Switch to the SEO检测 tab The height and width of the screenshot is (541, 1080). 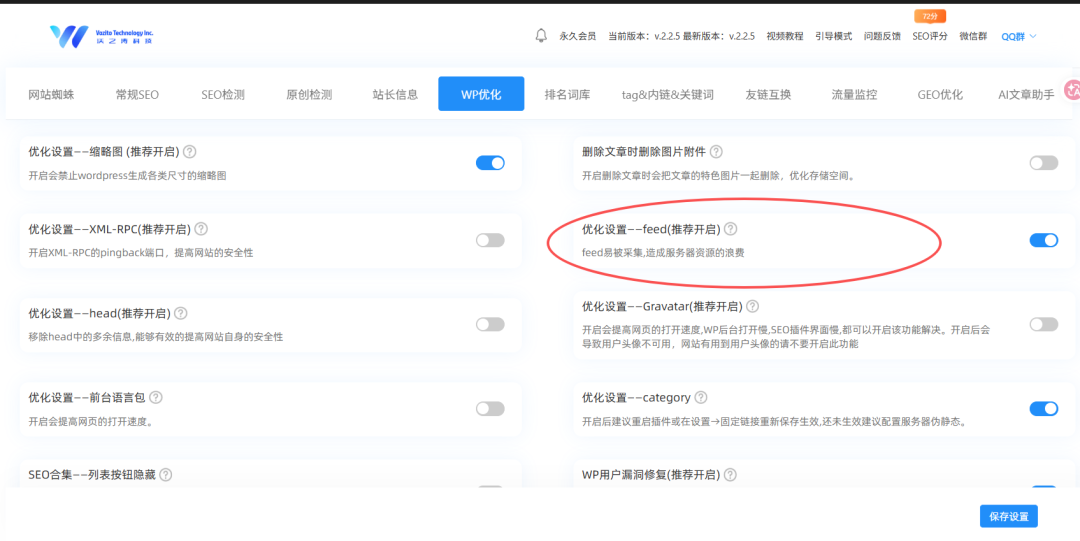tap(222, 94)
